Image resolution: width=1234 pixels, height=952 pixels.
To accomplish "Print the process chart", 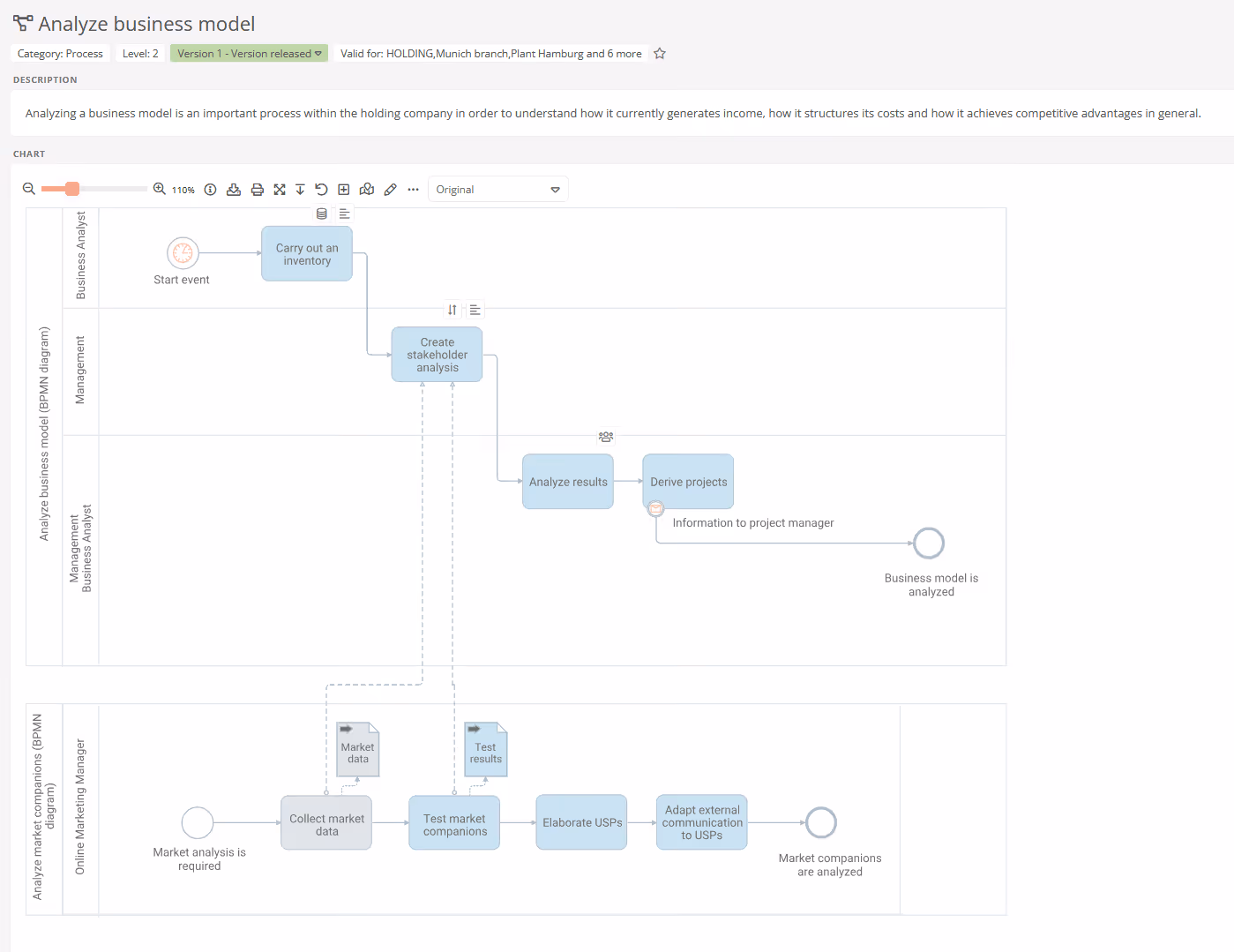I will [x=257, y=189].
